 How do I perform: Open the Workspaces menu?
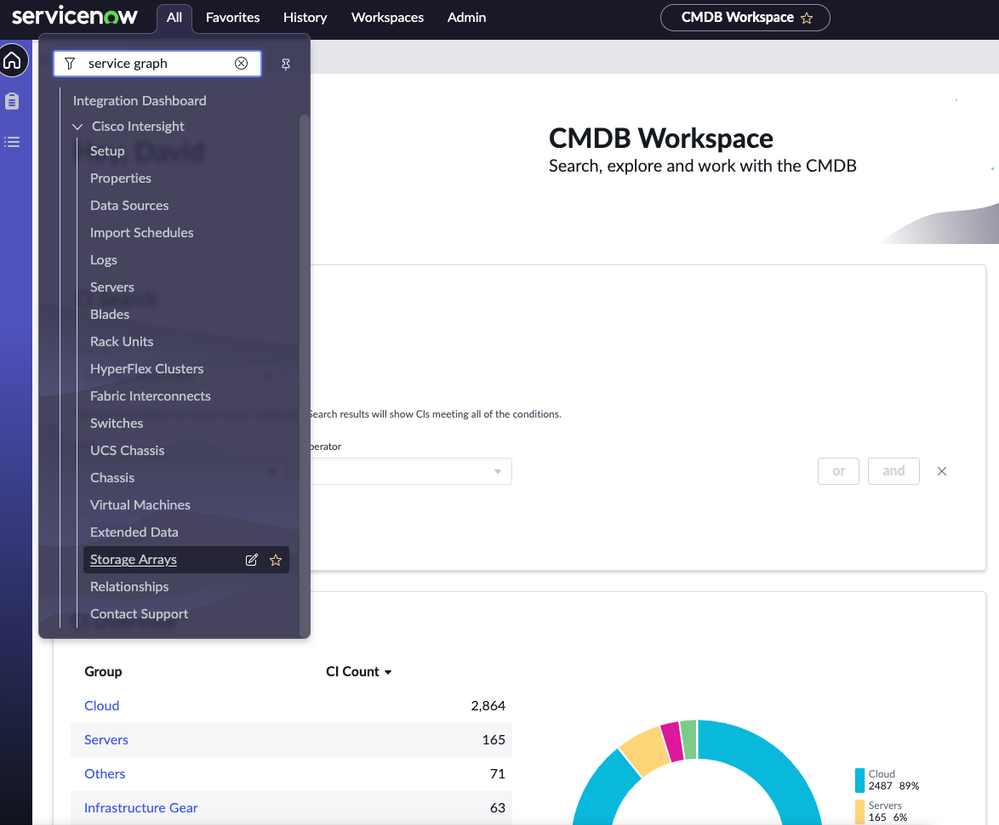click(x=387, y=18)
